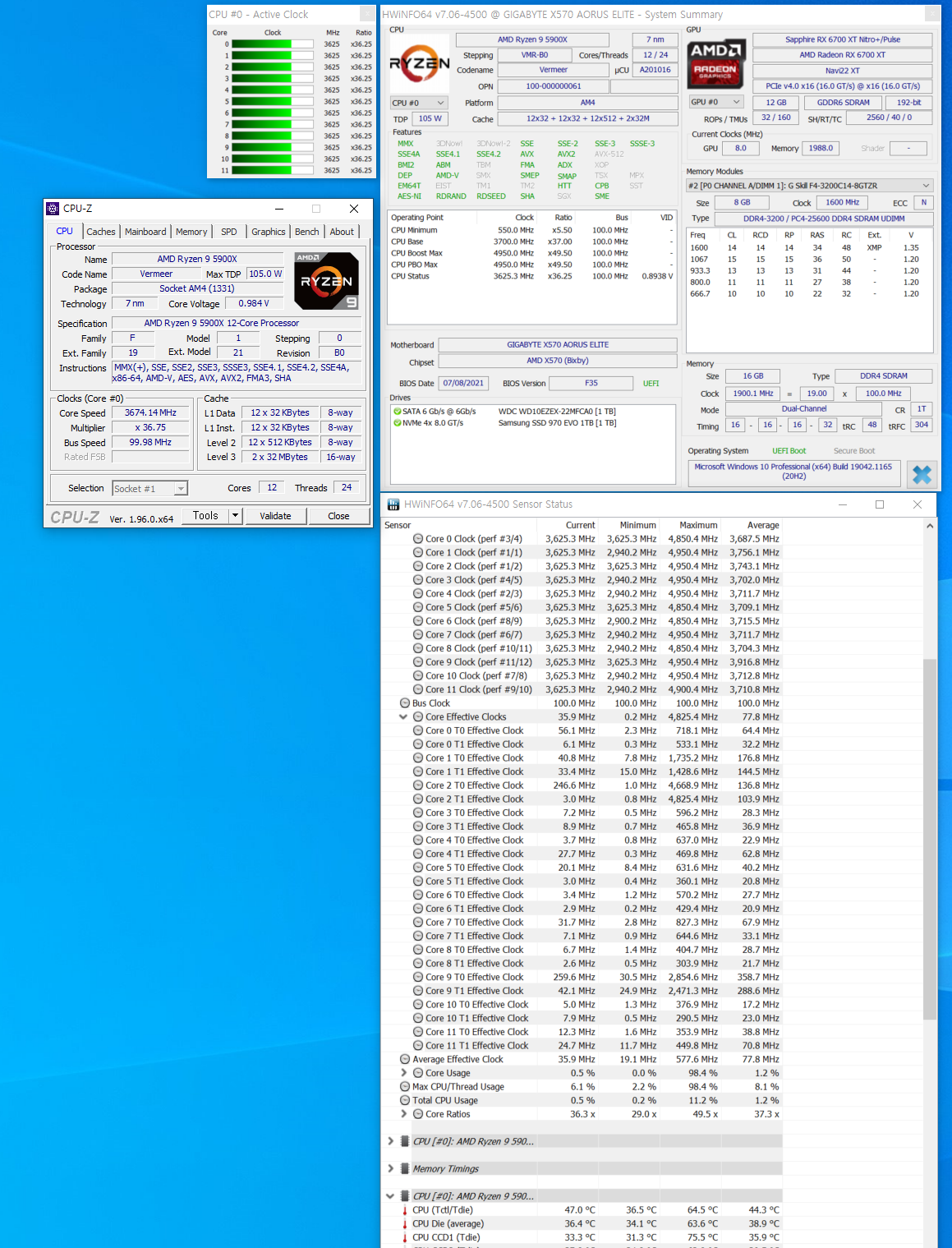This screenshot has width=952, height=1248.
Task: Open the Tools dropdown arrow in CPU-Z
Action: tap(236, 516)
